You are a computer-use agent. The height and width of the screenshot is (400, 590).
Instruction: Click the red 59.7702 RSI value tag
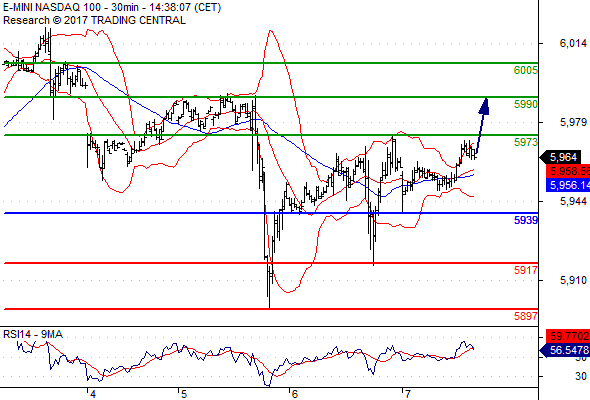(568, 336)
